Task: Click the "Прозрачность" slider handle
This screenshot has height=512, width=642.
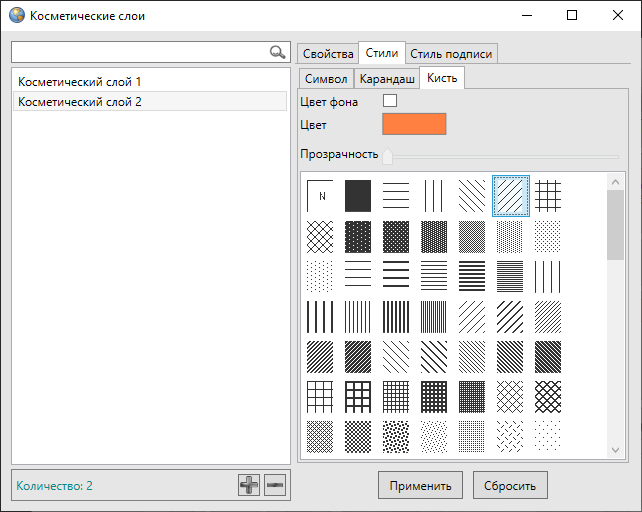Action: point(388,155)
